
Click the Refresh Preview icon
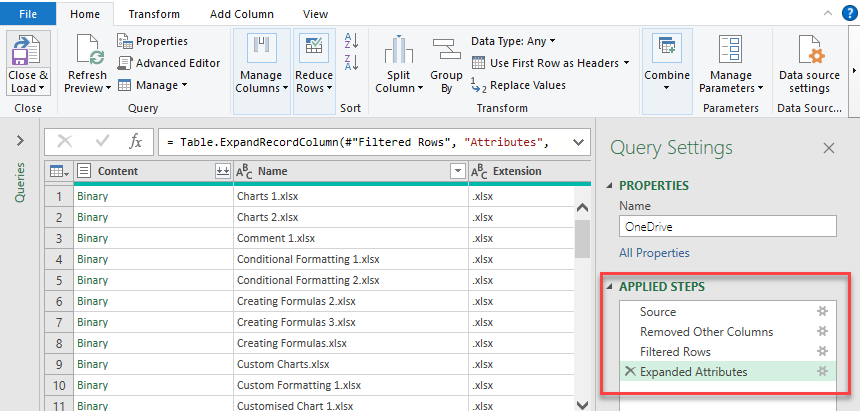coord(86,50)
